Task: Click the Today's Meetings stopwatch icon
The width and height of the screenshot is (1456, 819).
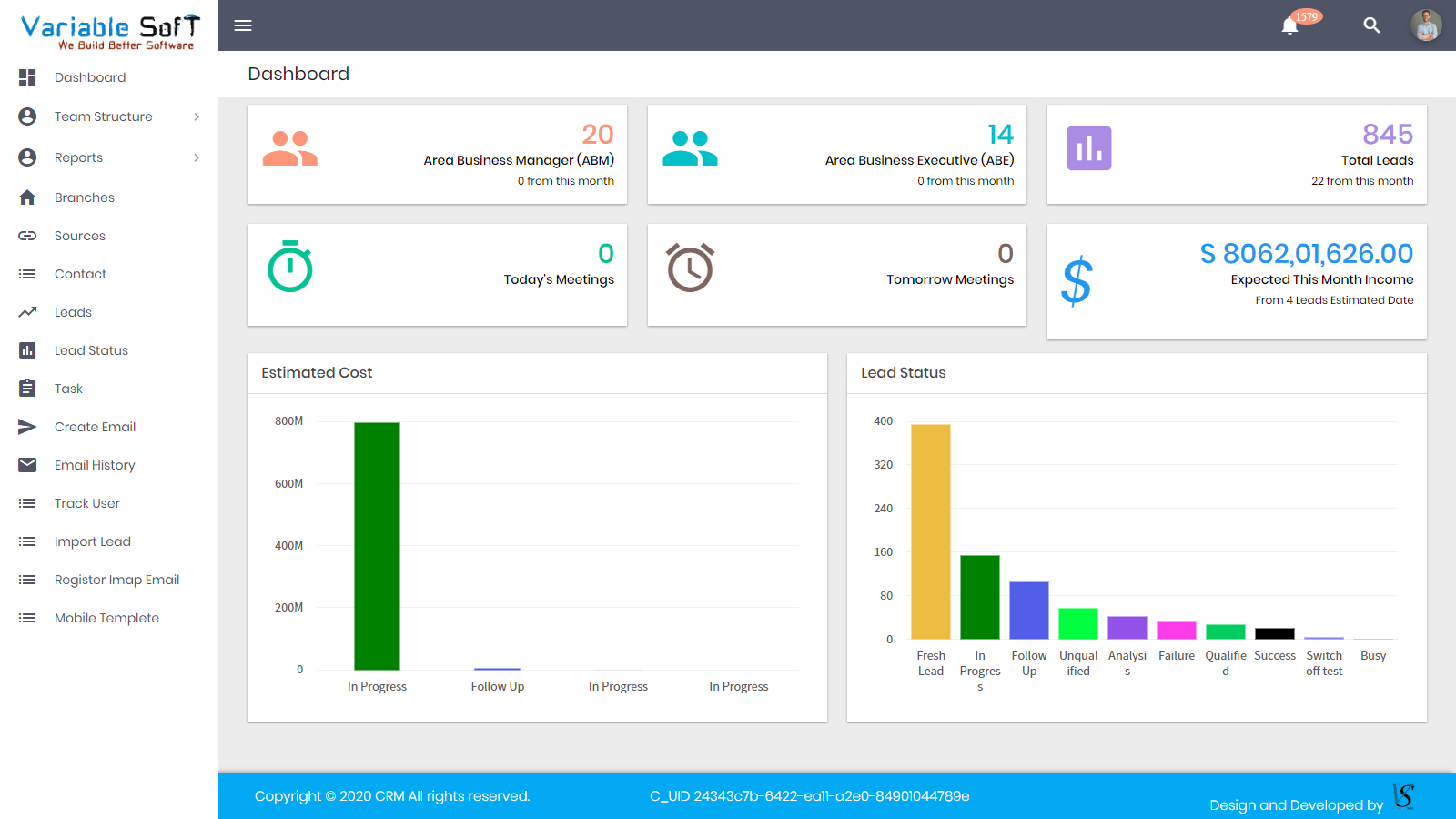Action: [290, 267]
